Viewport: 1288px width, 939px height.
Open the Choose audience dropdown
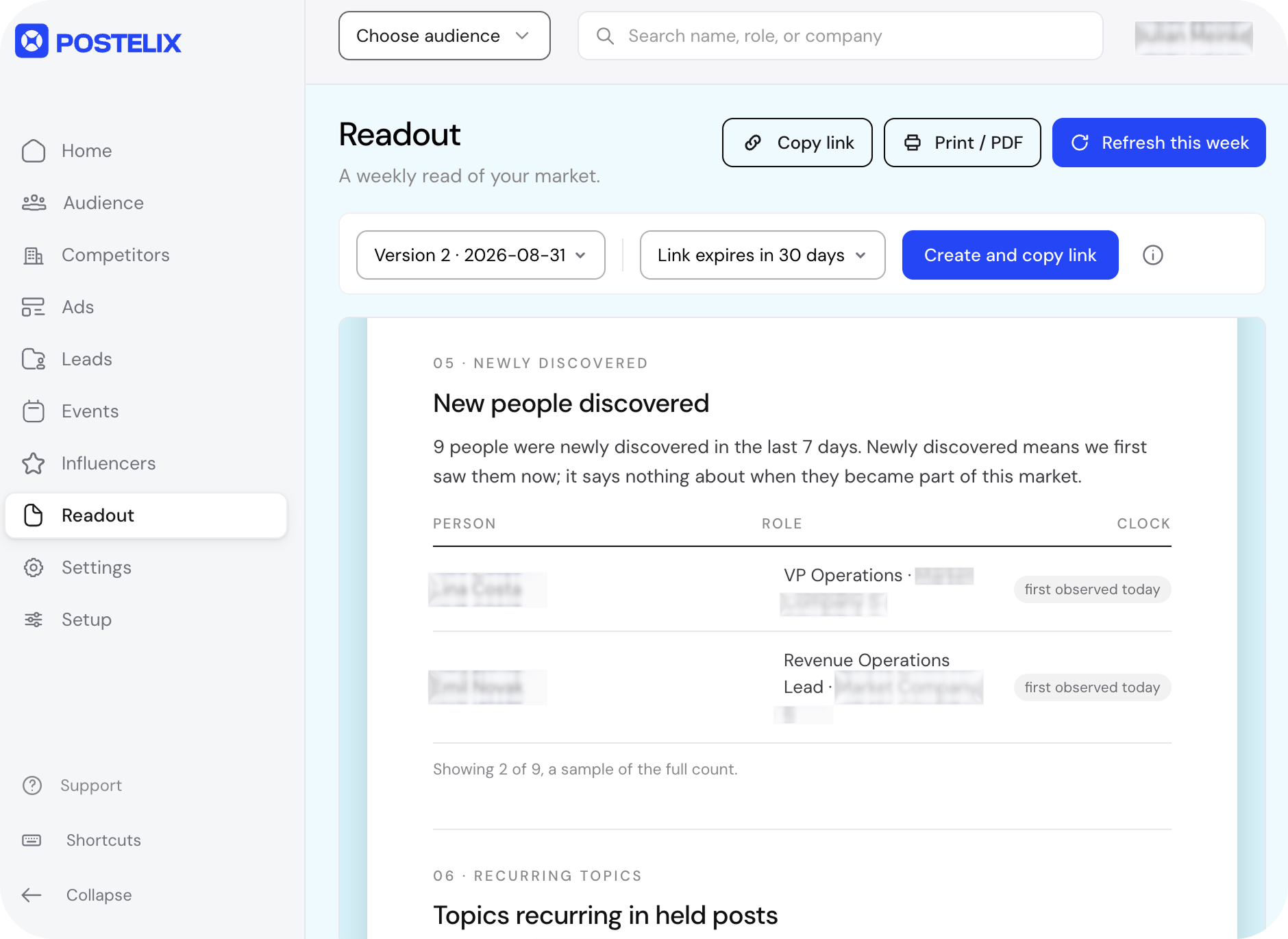pyautogui.click(x=445, y=36)
